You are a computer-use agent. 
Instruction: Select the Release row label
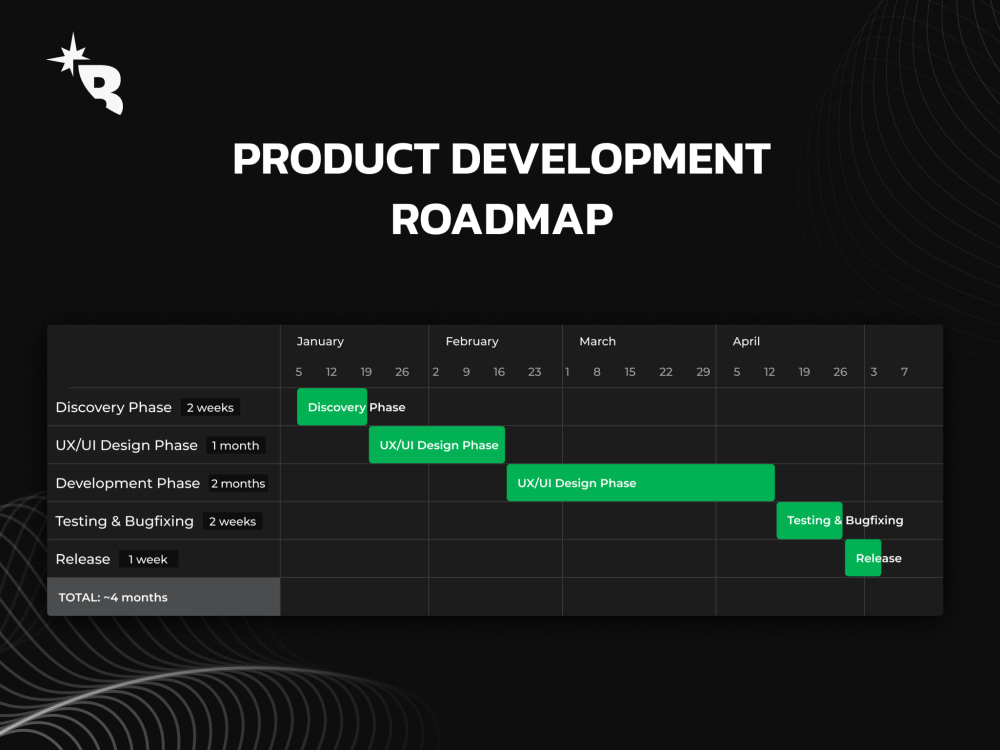(83, 559)
